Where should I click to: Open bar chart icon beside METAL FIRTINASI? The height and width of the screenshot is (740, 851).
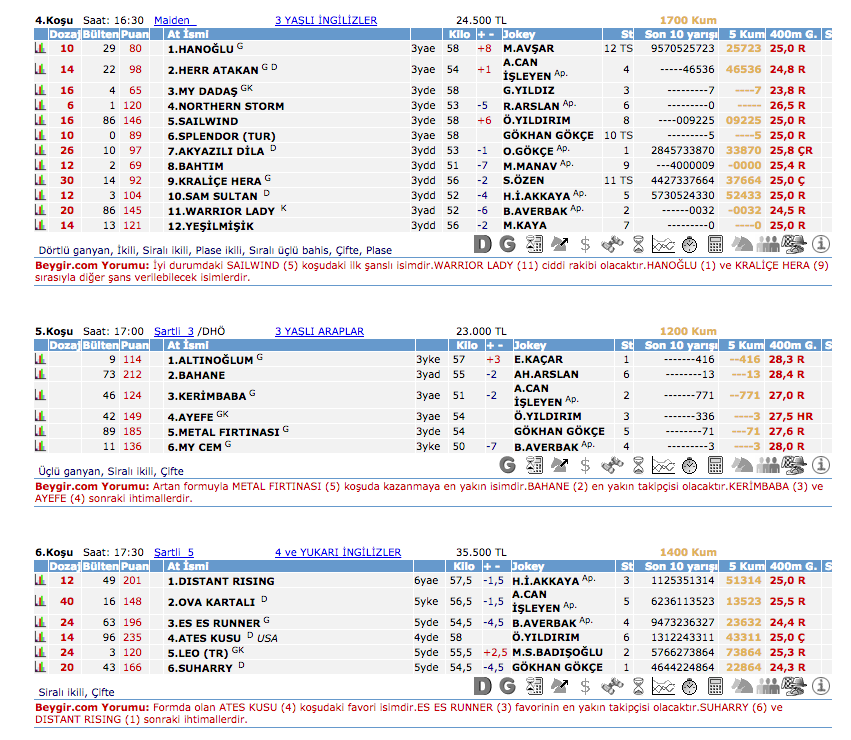click(x=41, y=432)
